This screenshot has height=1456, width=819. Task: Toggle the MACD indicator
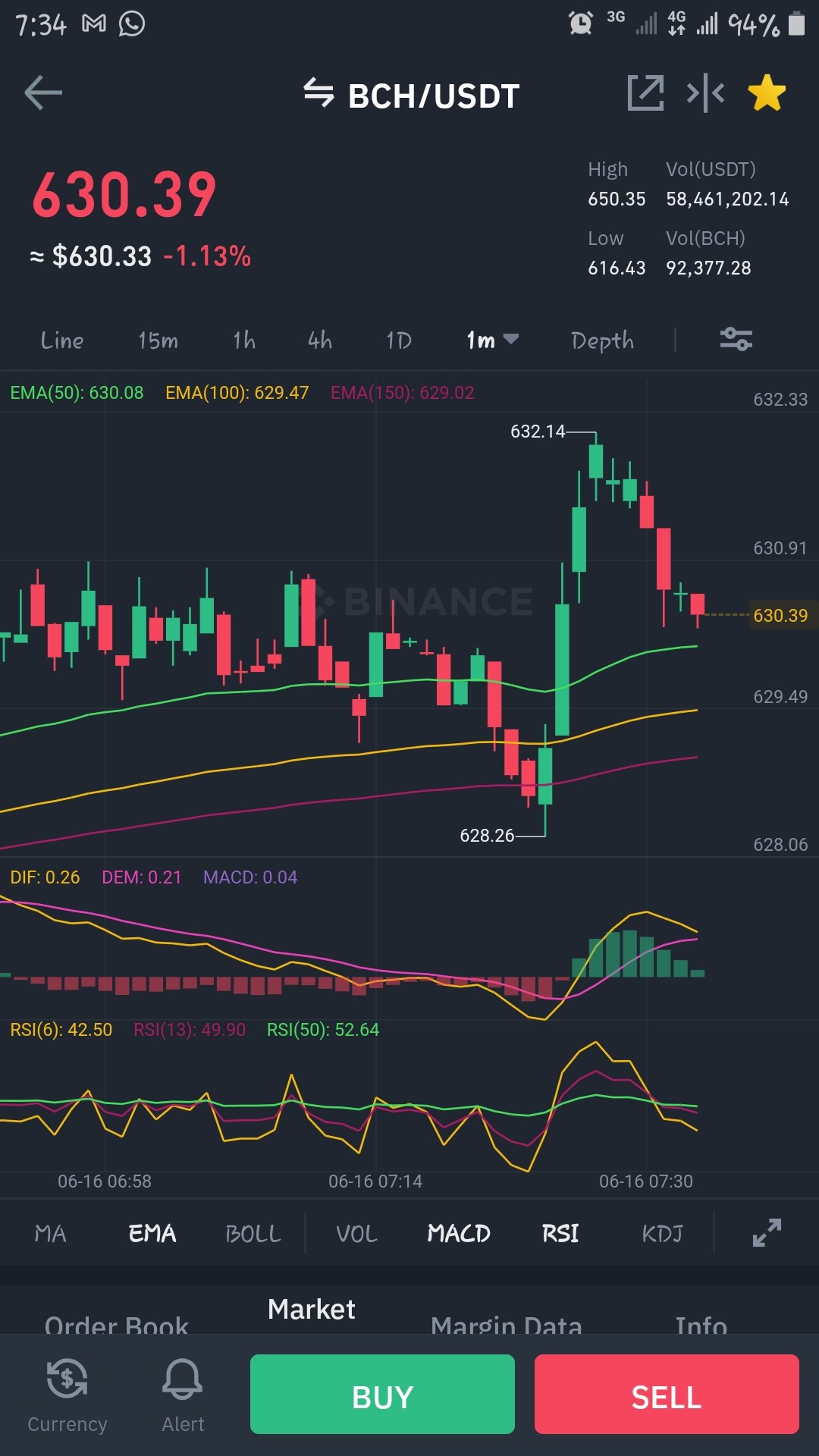(x=459, y=1234)
